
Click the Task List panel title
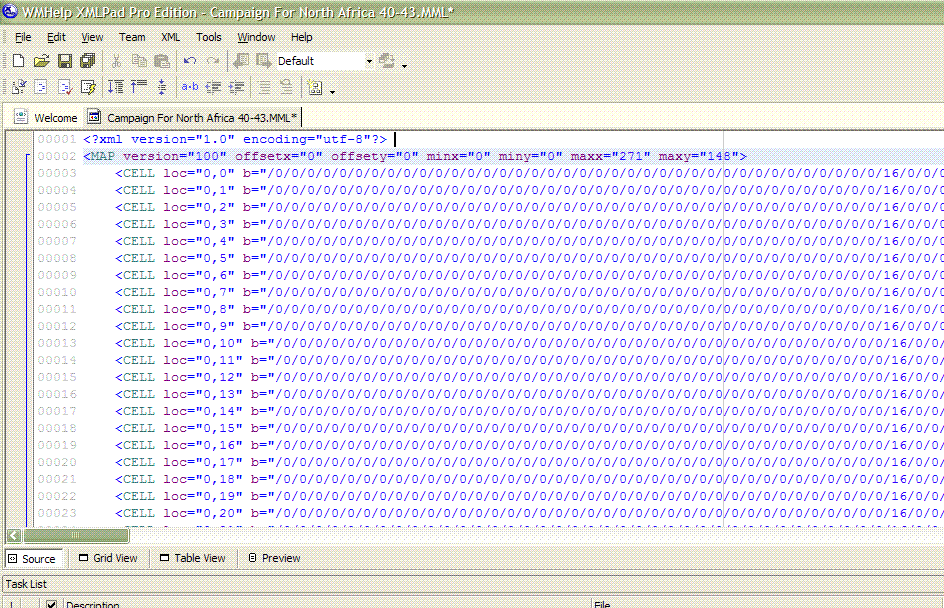pyautogui.click(x=26, y=584)
